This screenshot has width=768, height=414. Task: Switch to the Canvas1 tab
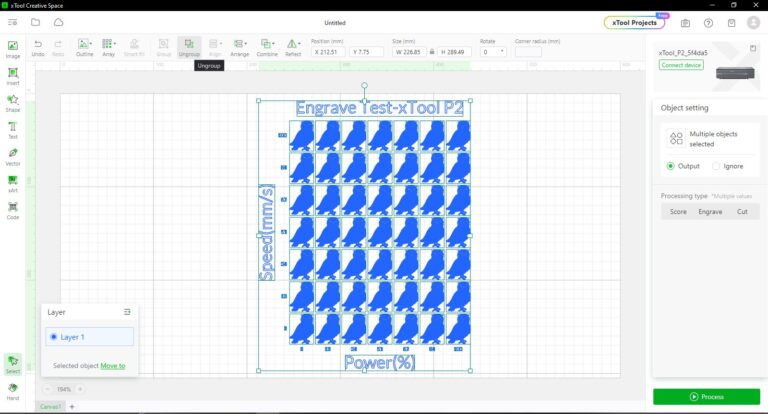pos(50,407)
